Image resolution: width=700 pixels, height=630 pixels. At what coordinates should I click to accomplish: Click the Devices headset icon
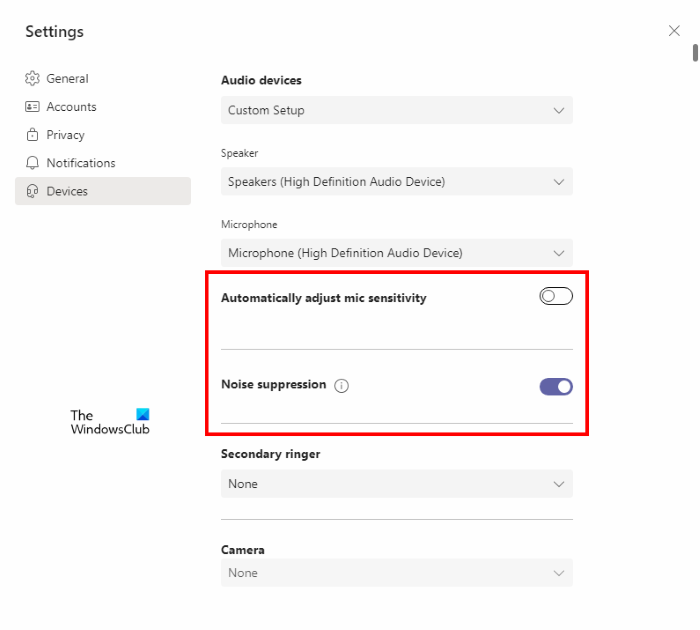click(x=32, y=191)
